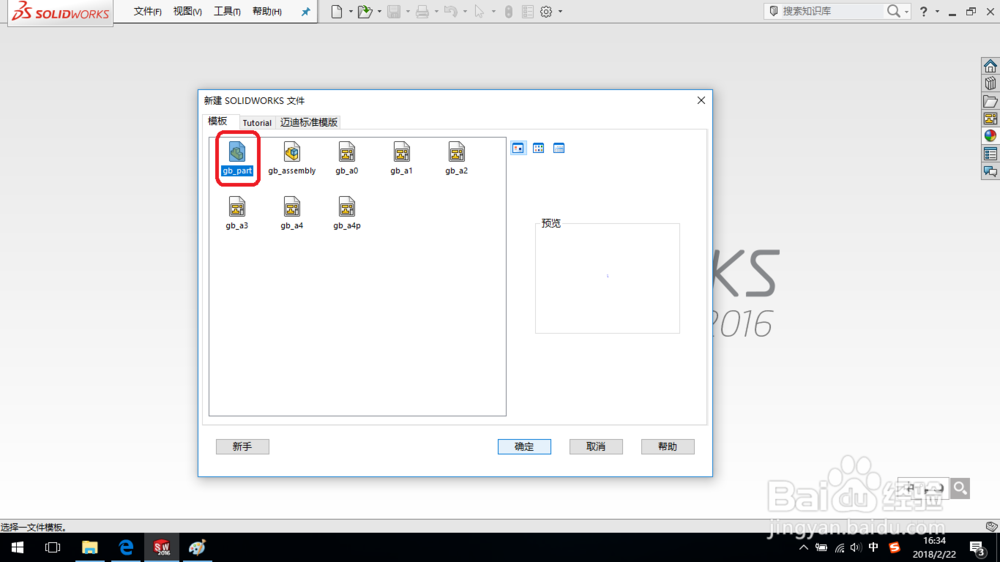Switch to list view of templates
The image size is (1000, 562).
(538, 148)
